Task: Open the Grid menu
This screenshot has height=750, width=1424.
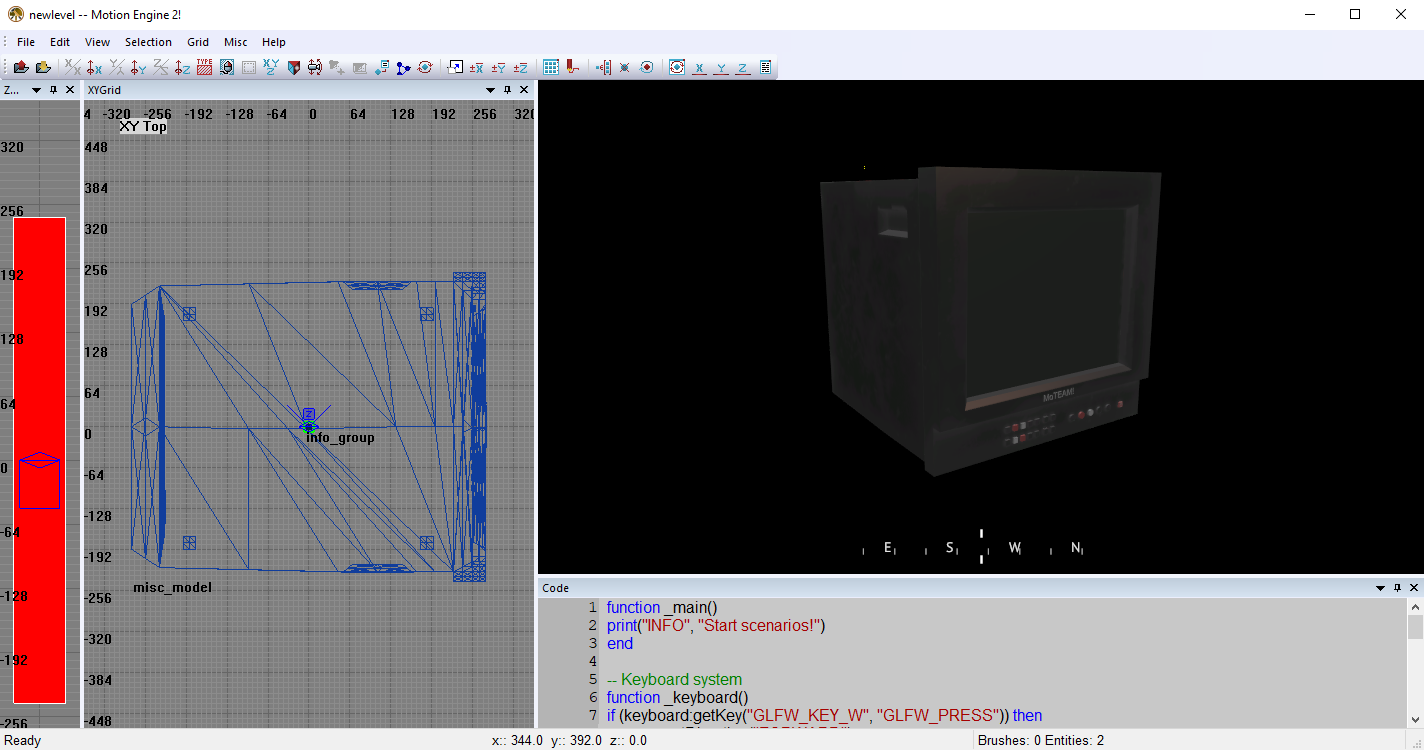Action: tap(198, 42)
